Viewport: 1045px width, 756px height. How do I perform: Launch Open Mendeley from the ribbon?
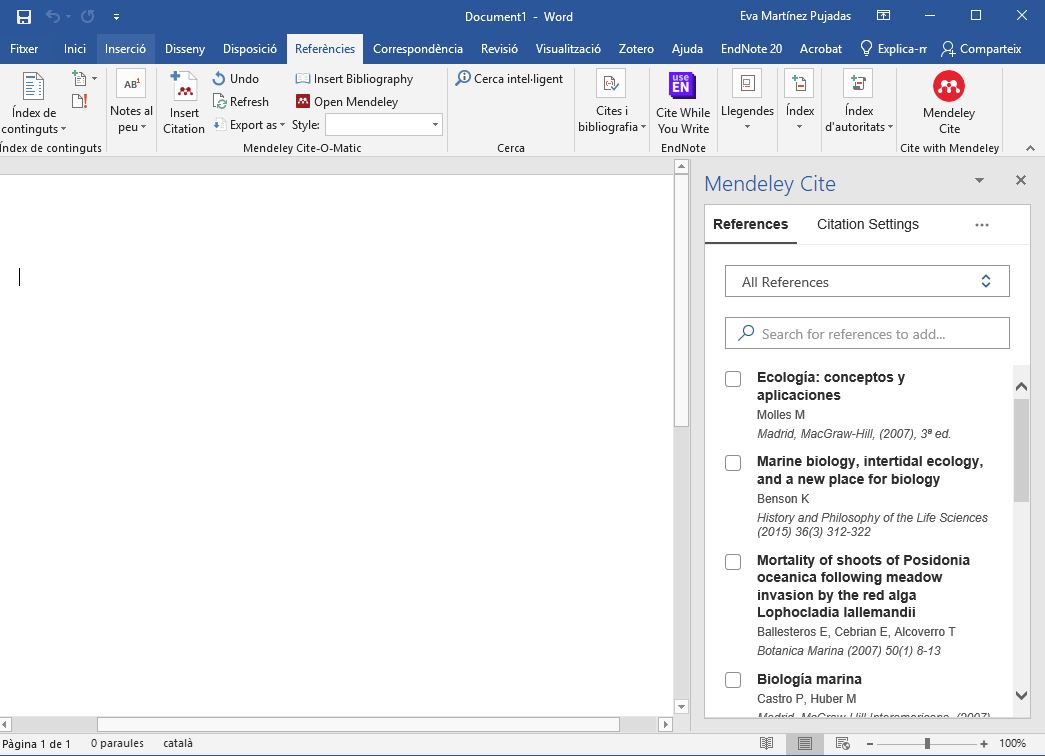point(347,101)
